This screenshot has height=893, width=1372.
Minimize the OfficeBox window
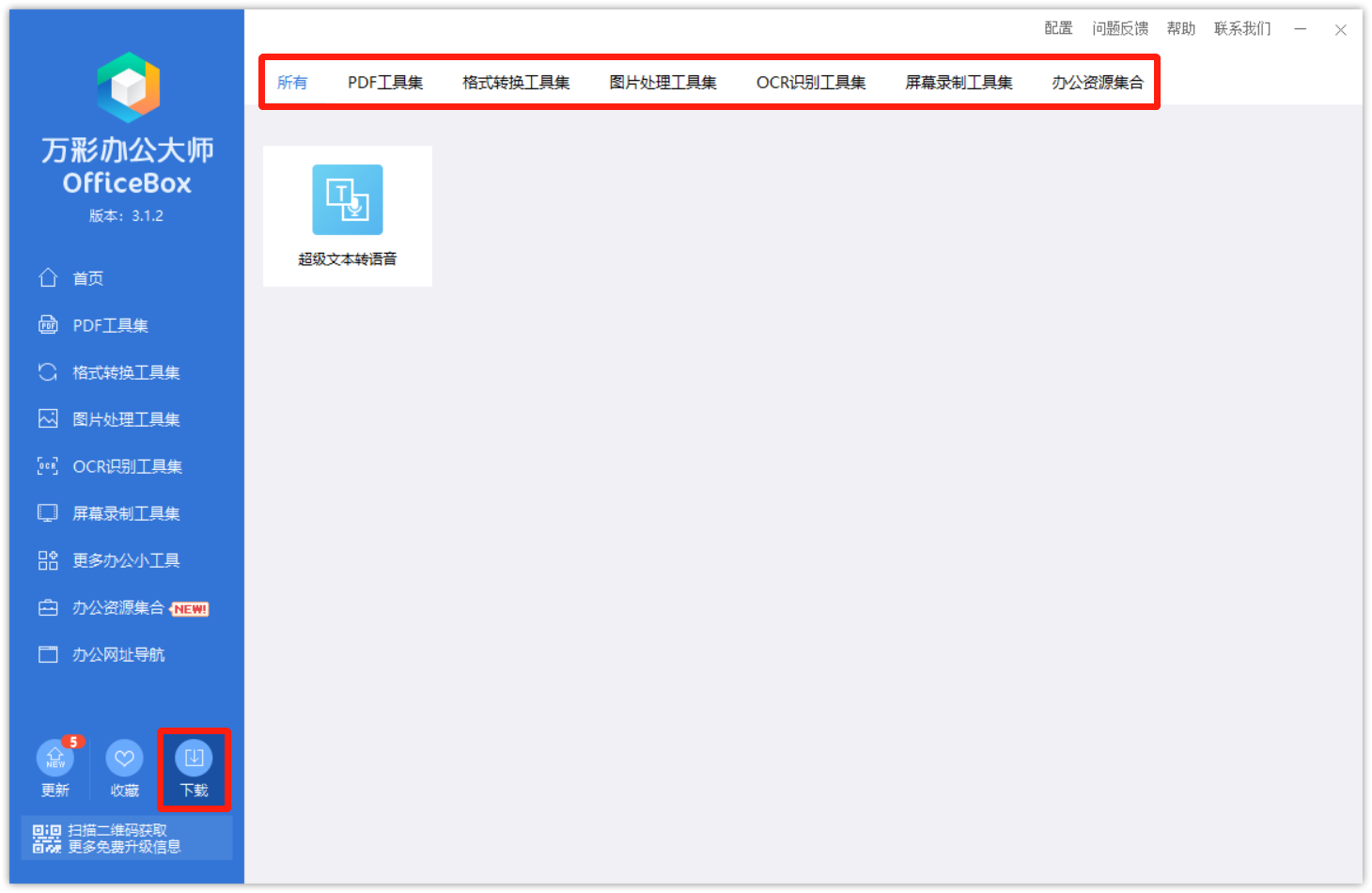point(1301,29)
